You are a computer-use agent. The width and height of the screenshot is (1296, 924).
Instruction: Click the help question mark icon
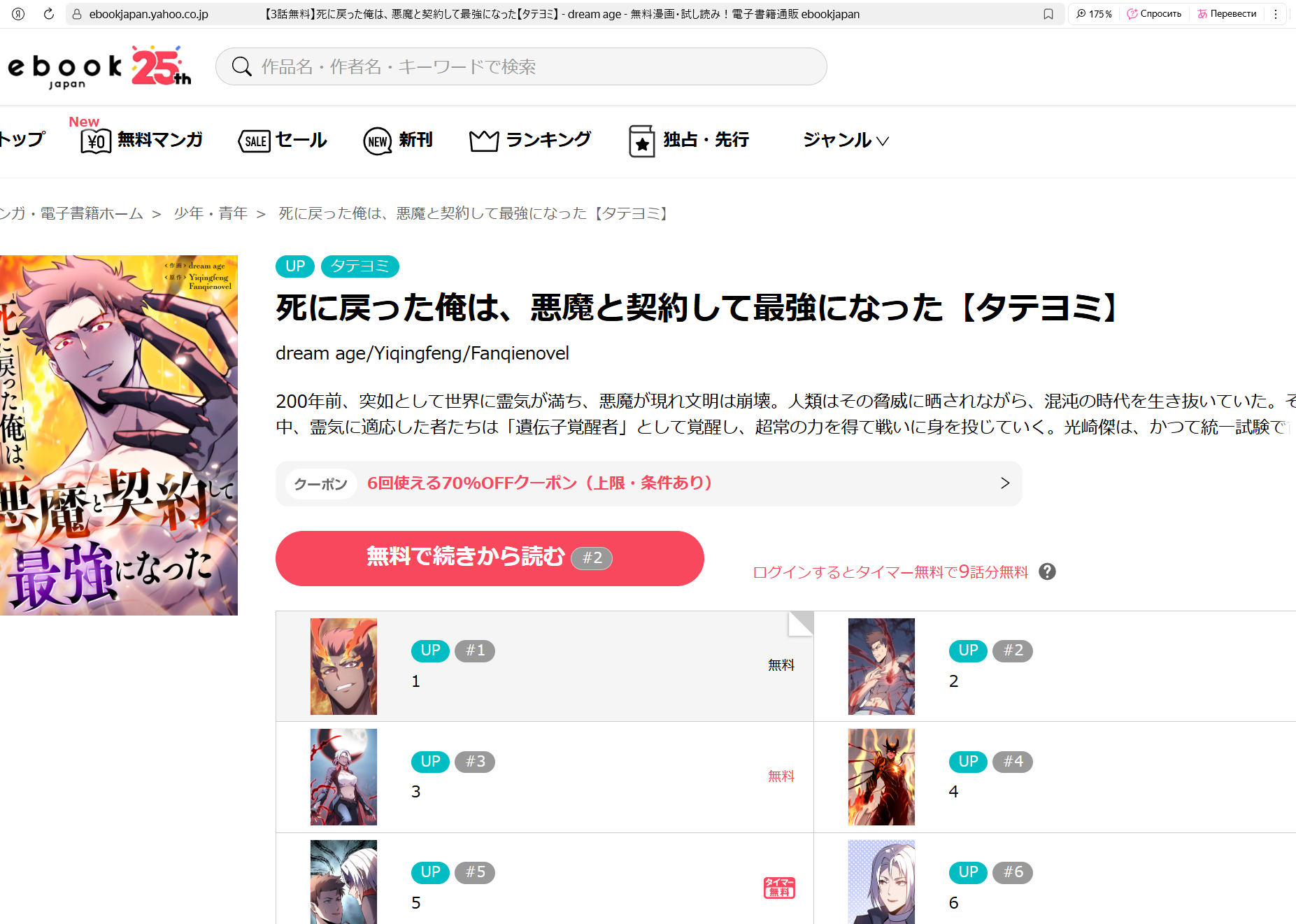tap(1046, 572)
